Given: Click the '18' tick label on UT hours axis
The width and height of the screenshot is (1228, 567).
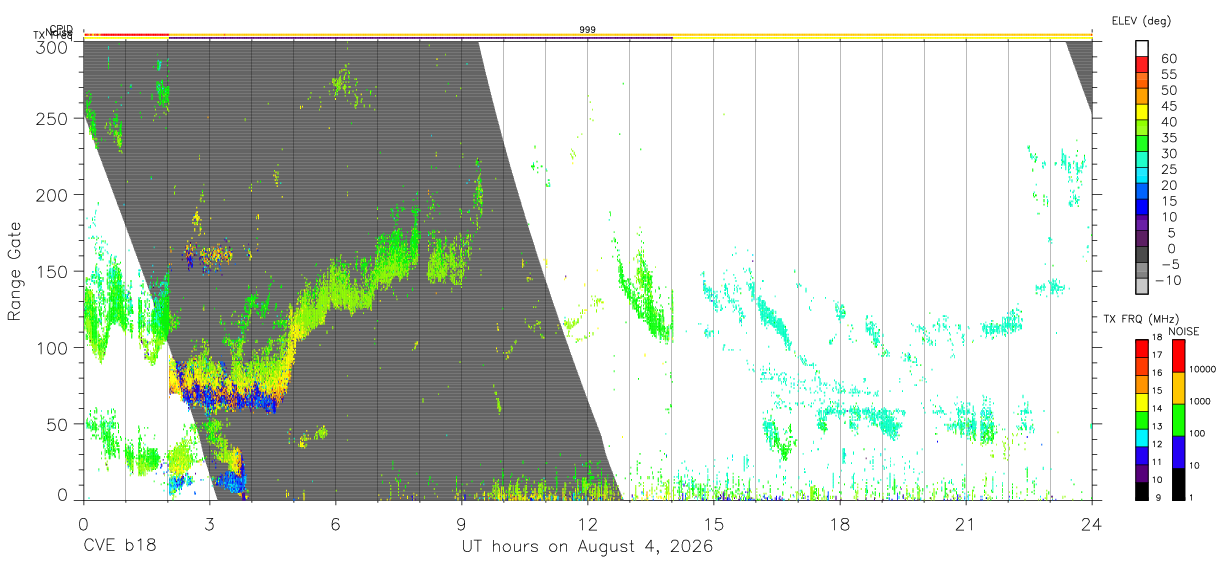Looking at the screenshot, I should pos(840,524).
